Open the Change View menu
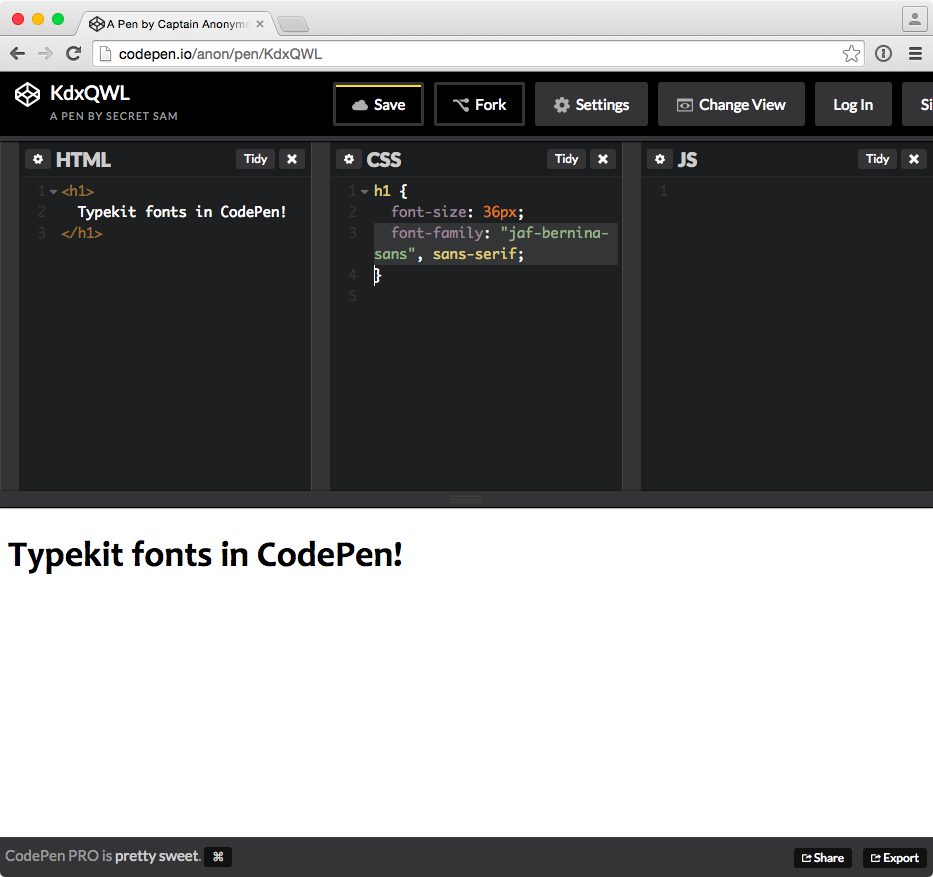The height and width of the screenshot is (877, 933). click(x=731, y=105)
